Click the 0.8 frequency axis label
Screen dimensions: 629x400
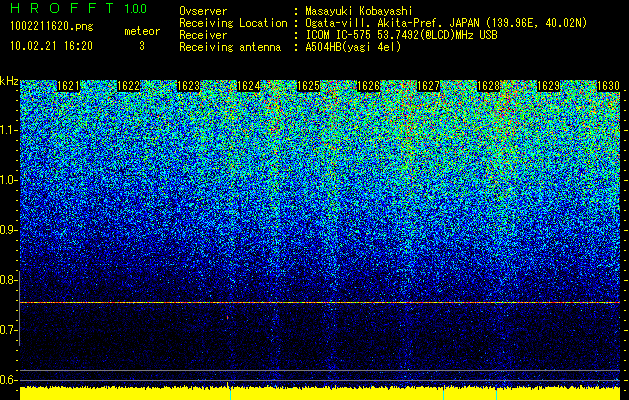click(x=7, y=280)
